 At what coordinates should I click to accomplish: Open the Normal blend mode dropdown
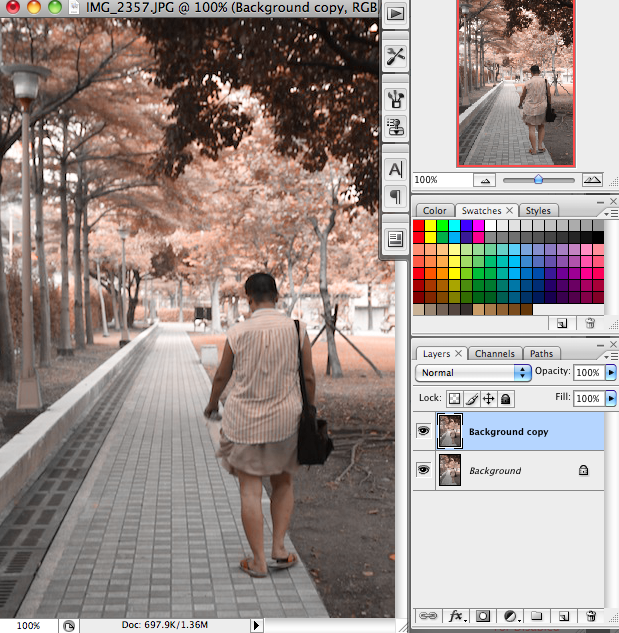(x=473, y=372)
